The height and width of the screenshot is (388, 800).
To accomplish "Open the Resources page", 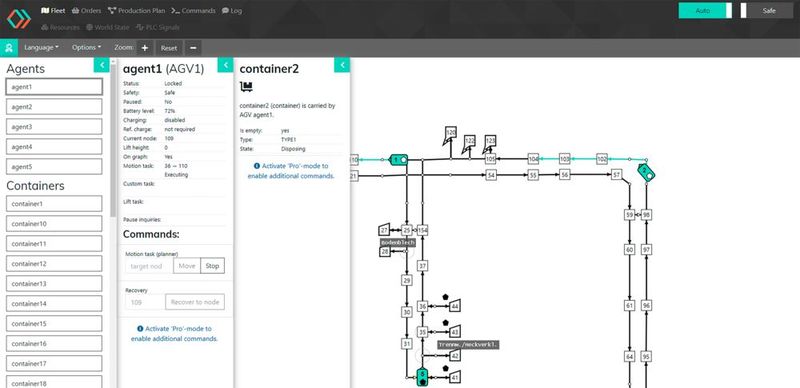I will click(x=60, y=27).
